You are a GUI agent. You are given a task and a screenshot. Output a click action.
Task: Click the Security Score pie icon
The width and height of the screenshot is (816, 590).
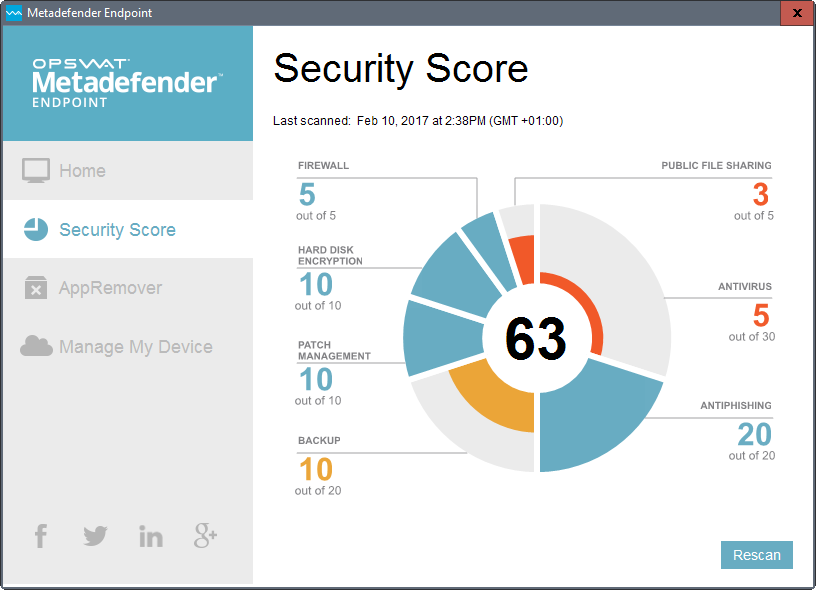tap(36, 229)
